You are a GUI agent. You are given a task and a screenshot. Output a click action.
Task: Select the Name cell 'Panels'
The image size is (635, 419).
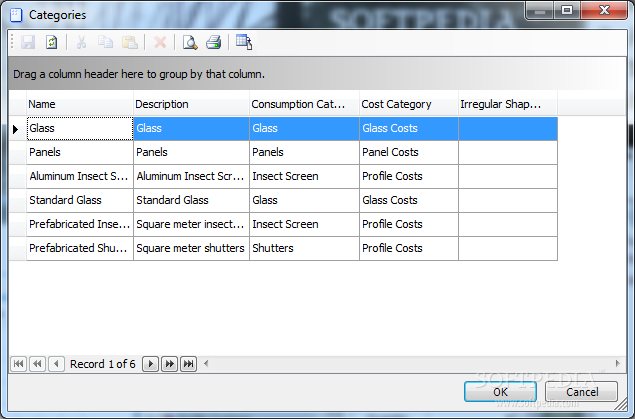(80, 152)
